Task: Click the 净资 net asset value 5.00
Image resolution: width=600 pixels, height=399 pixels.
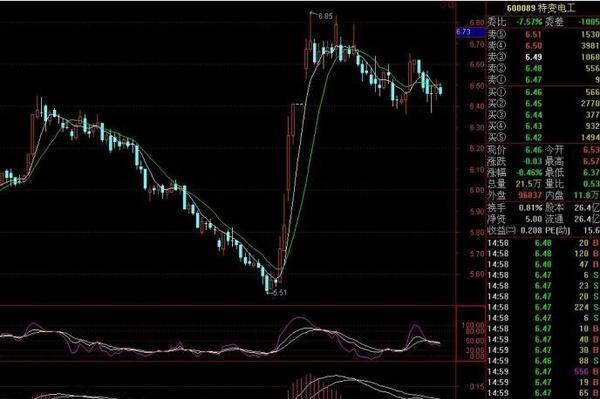Action: coord(533,219)
